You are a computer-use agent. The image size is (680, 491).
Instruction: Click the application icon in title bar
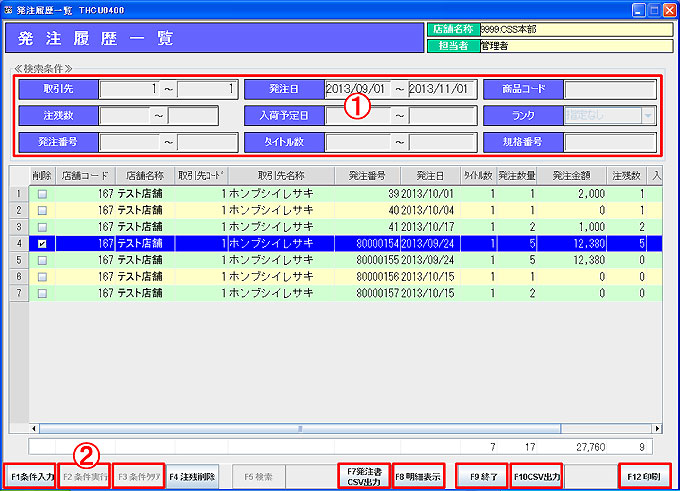coord(9,9)
